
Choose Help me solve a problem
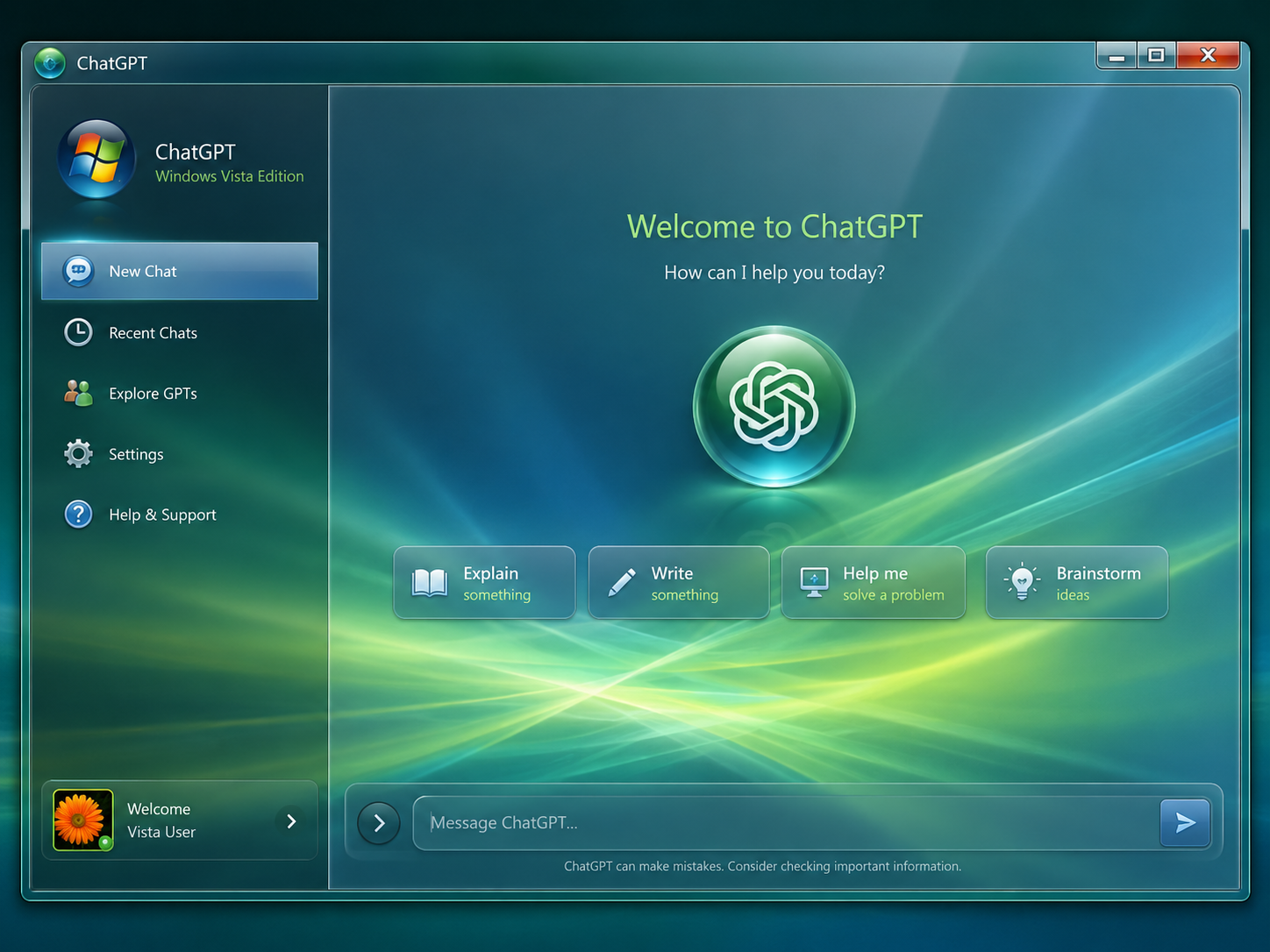click(874, 583)
